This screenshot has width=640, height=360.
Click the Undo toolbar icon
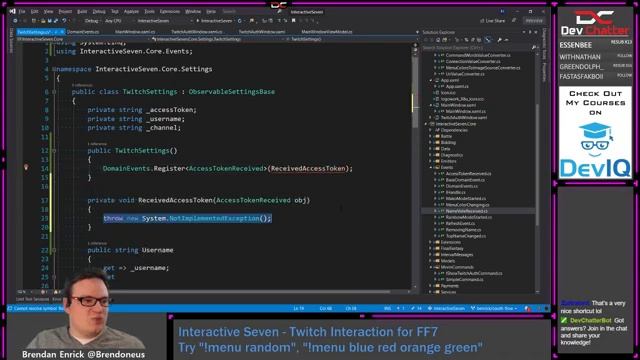(64, 21)
